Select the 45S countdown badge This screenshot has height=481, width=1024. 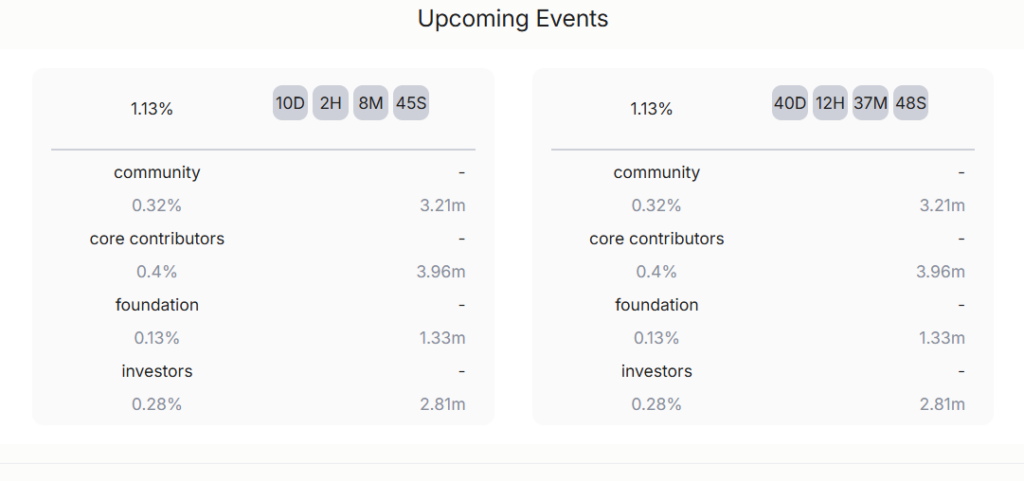click(411, 103)
